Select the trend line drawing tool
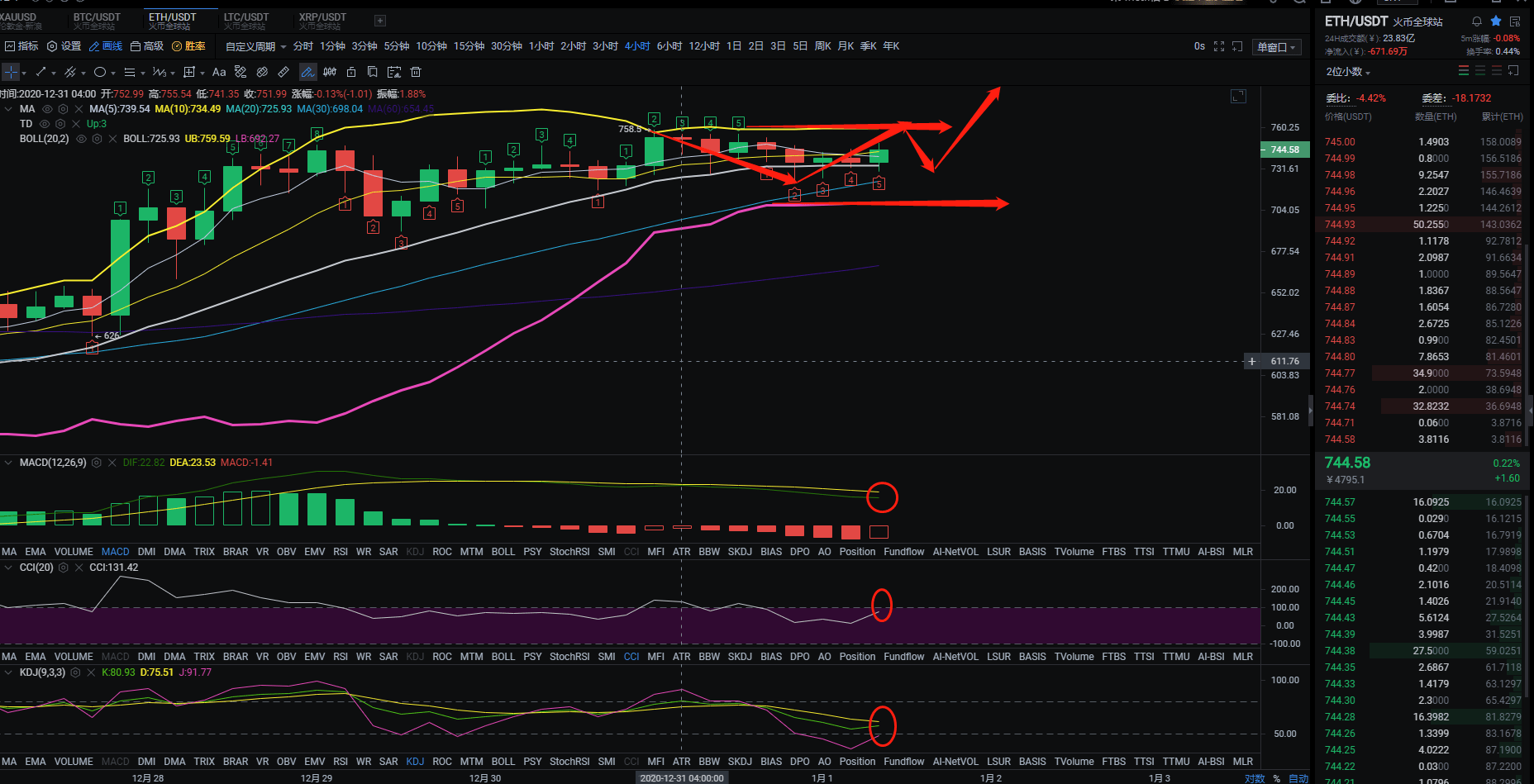Image resolution: width=1534 pixels, height=784 pixels. tap(40, 72)
